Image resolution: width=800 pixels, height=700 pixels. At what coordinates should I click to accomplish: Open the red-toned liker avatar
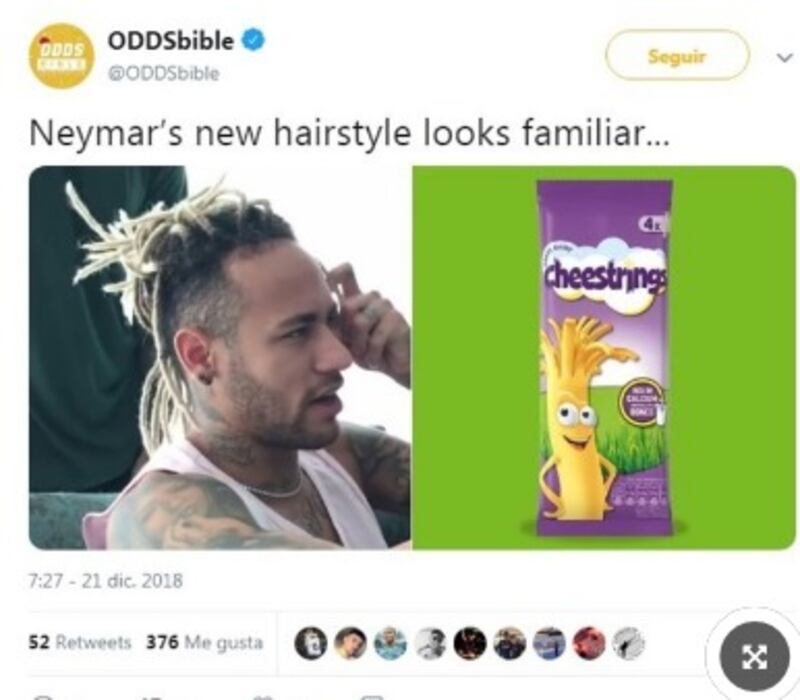click(589, 642)
